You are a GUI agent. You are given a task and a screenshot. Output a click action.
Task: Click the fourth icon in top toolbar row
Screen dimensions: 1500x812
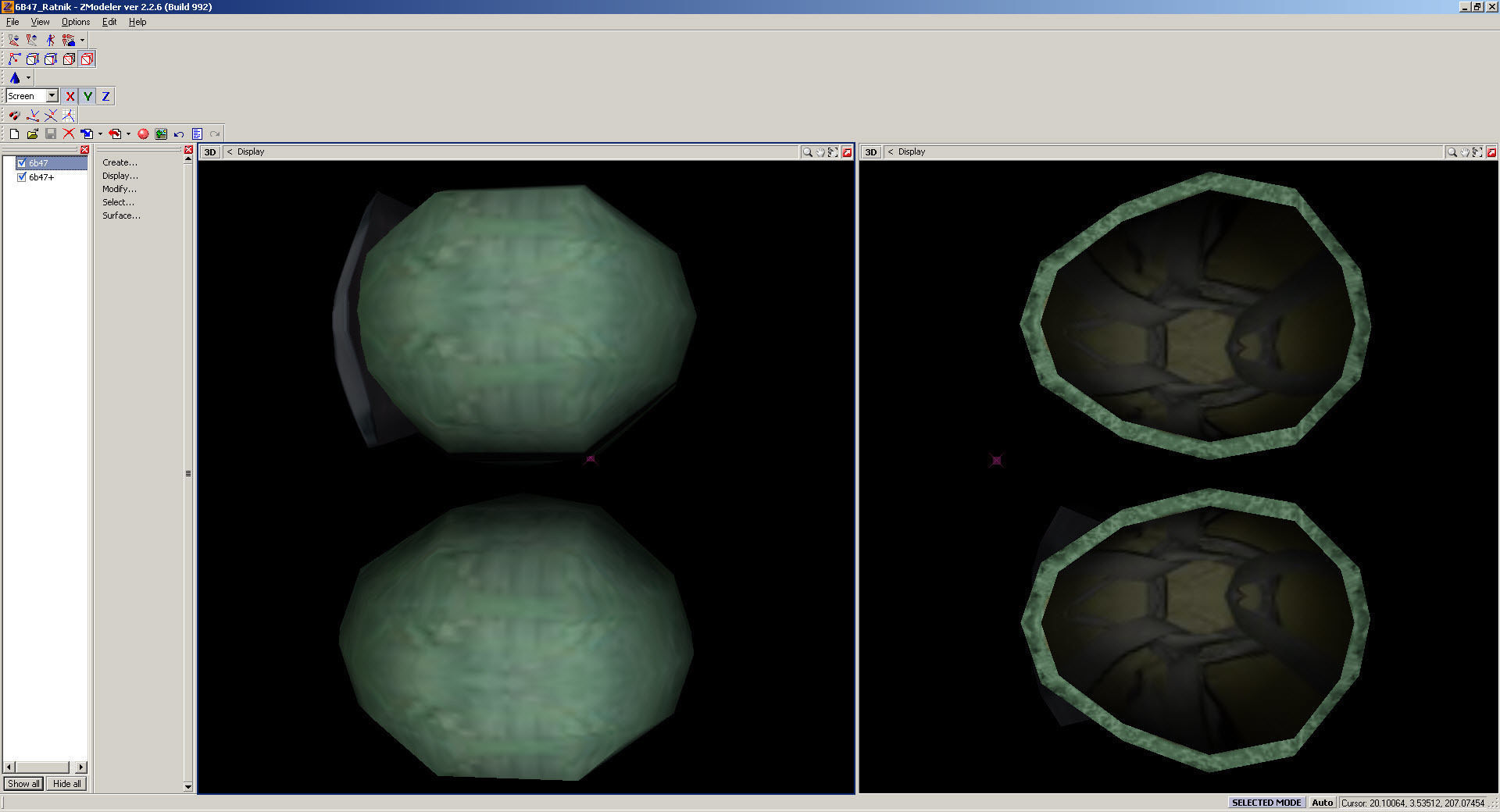(69, 40)
